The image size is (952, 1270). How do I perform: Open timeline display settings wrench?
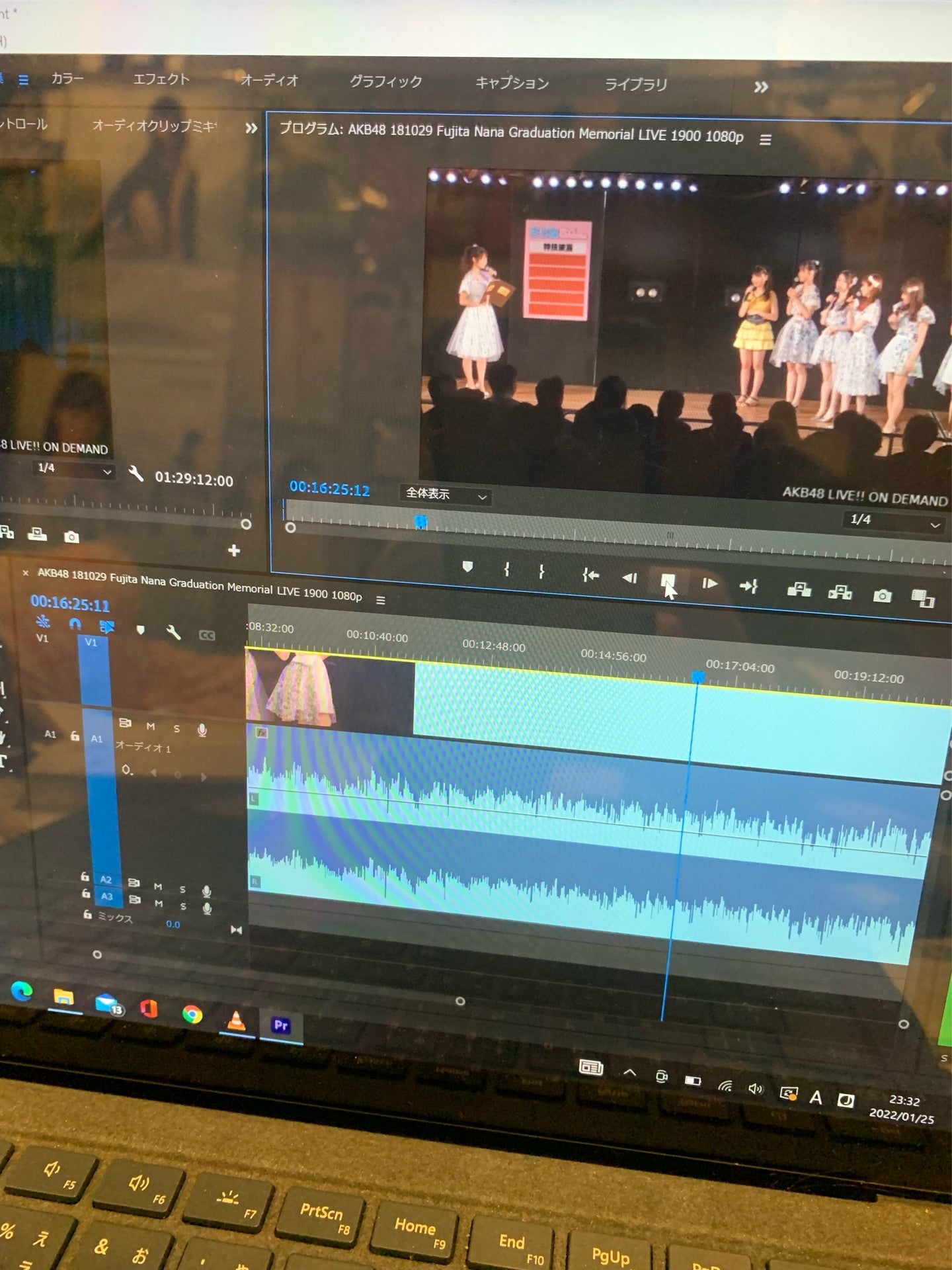[x=173, y=632]
